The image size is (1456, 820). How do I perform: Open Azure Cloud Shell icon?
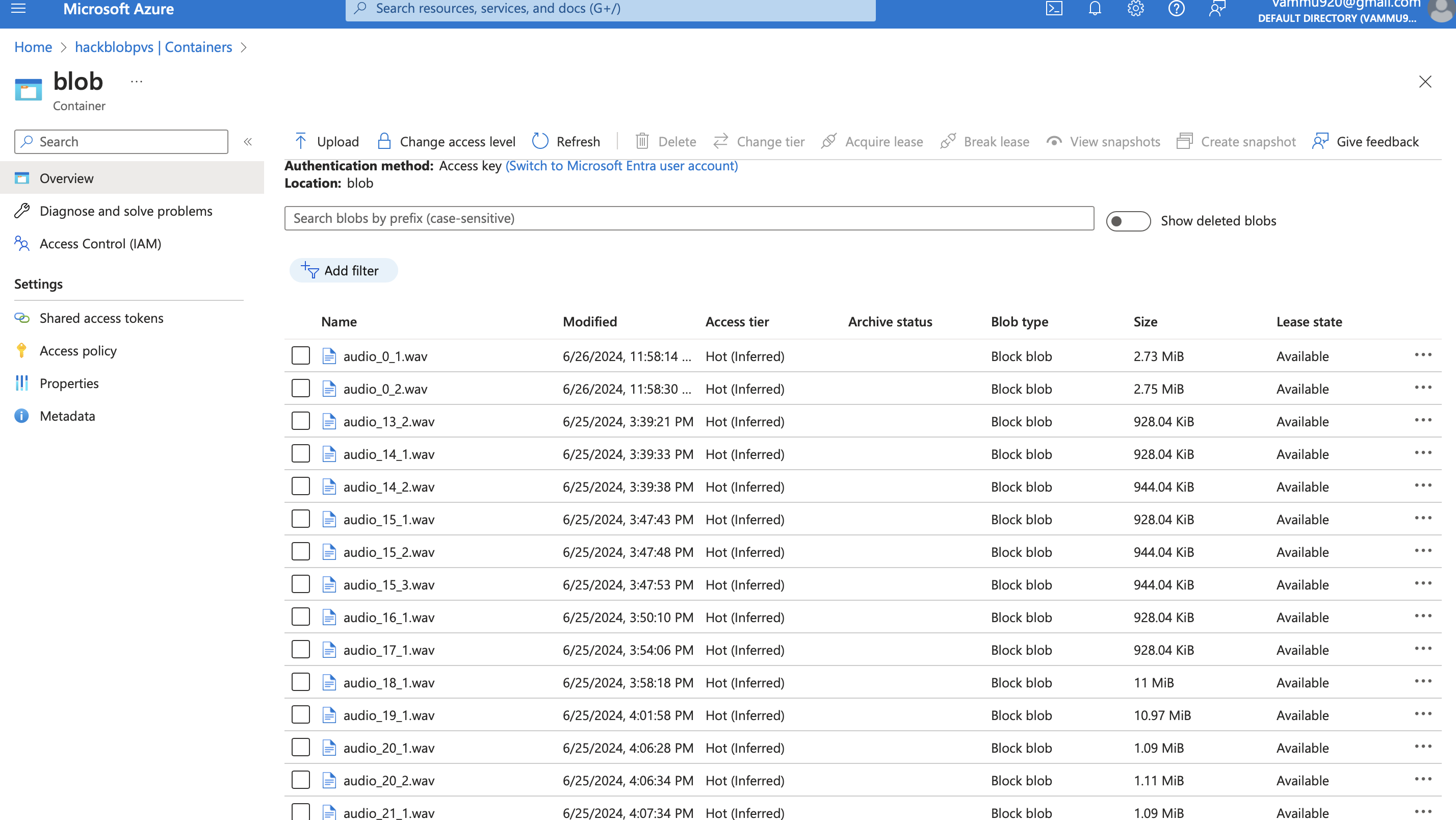point(1054,9)
